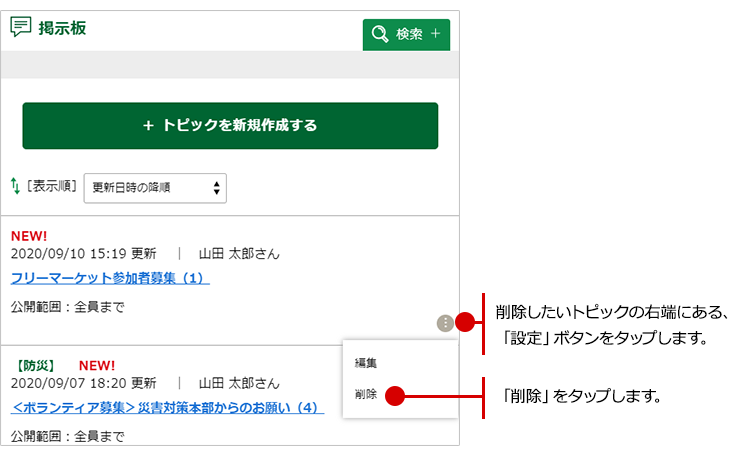Click the magnifying glass search icon
Viewport: 750px width, 454px height.
pyautogui.click(x=380, y=34)
